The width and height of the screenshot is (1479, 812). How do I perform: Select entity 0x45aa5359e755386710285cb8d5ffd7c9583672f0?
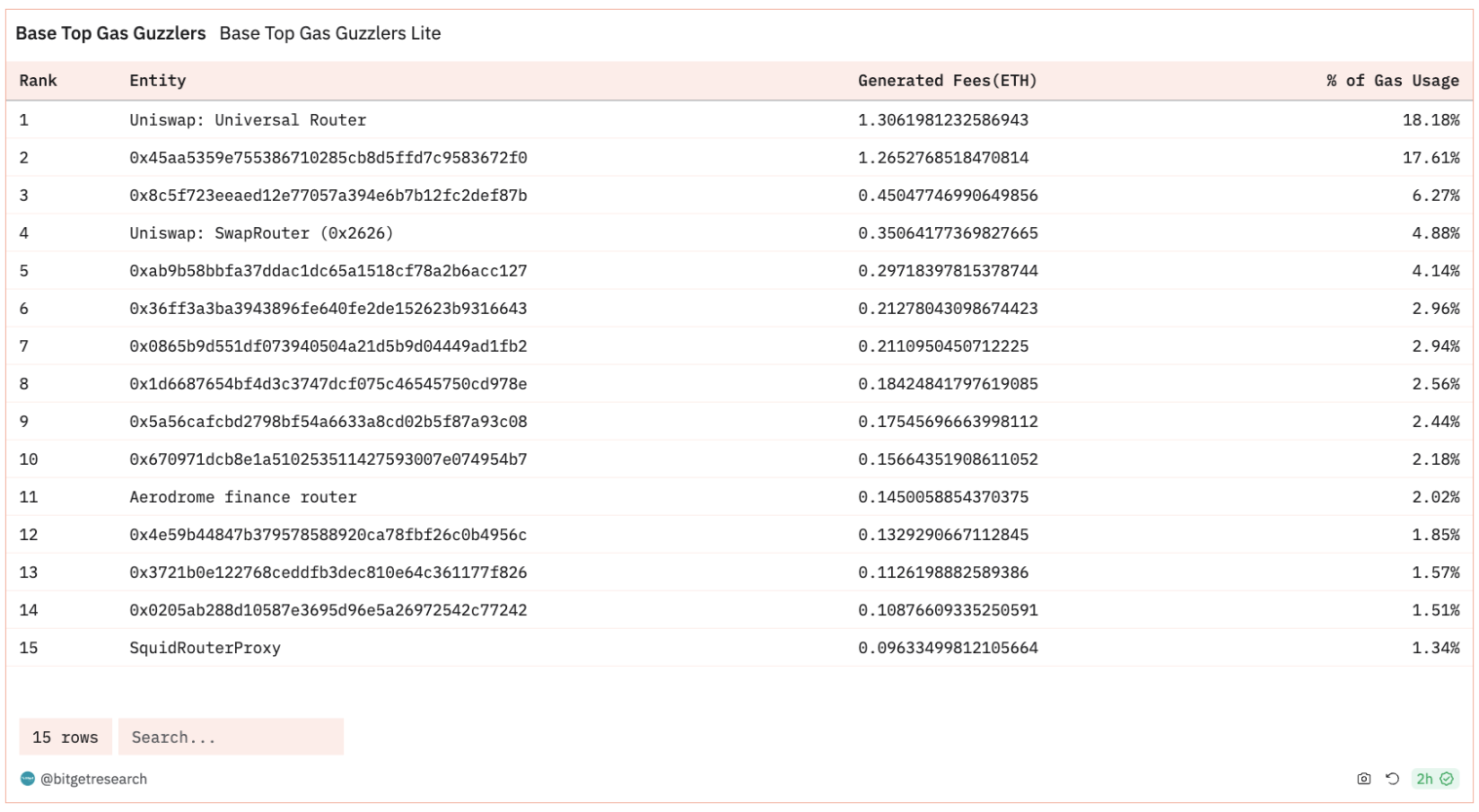click(x=329, y=158)
